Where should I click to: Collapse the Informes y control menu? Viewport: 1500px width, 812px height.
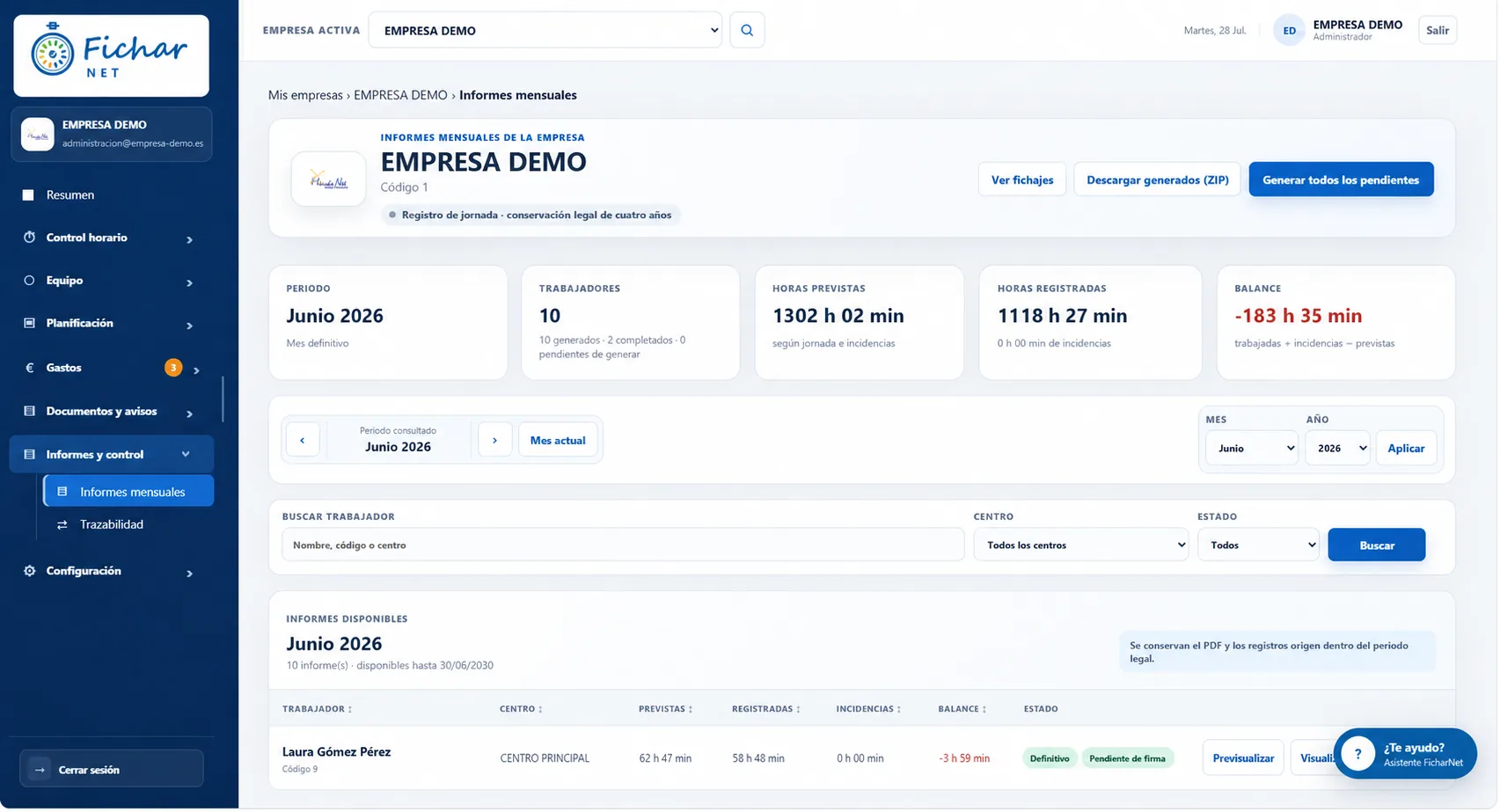pyautogui.click(x=112, y=456)
